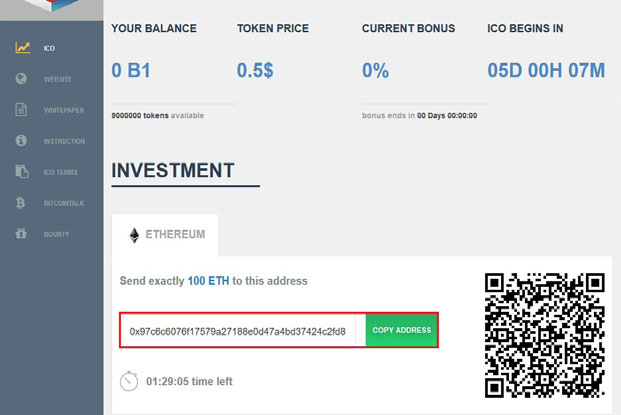Click the Whitepaper document icon
Viewport: 621px width, 415px height.
[21, 110]
